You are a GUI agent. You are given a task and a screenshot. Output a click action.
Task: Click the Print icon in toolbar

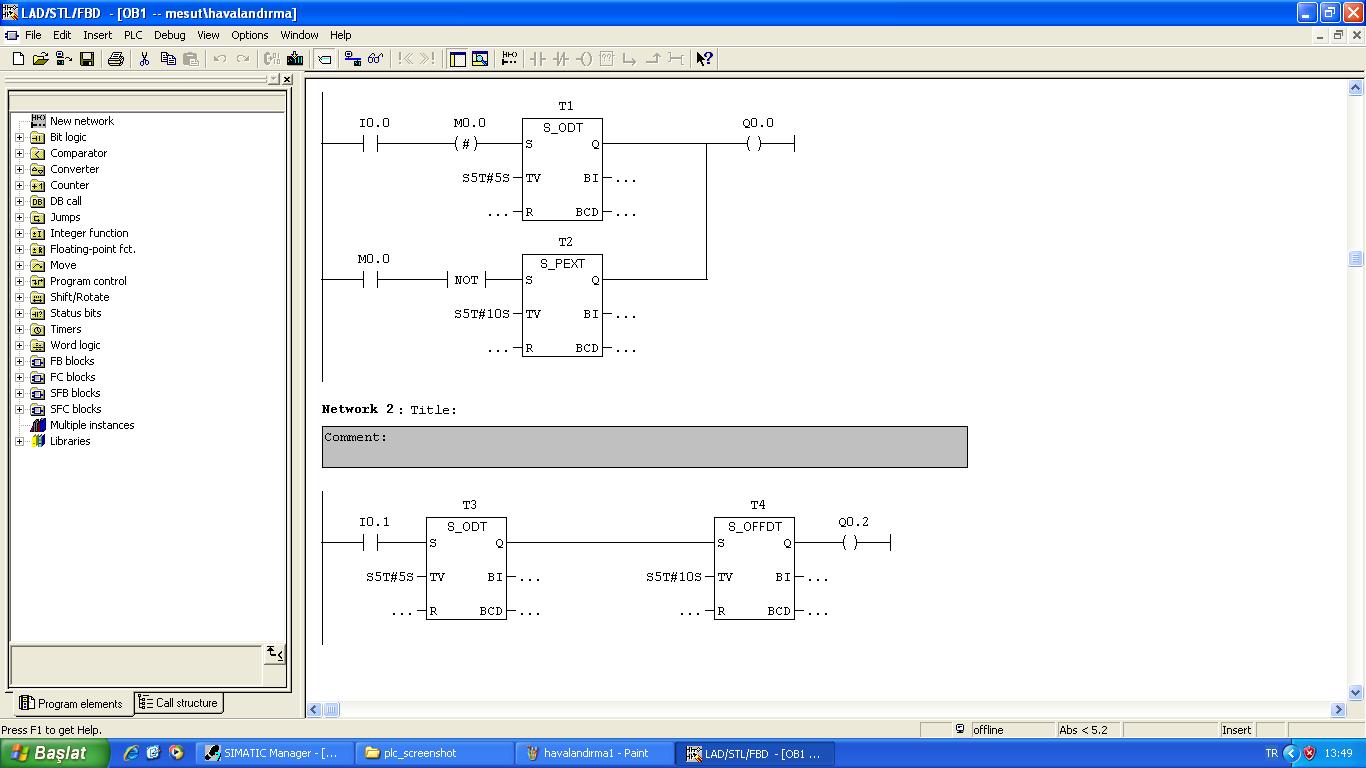(x=115, y=59)
